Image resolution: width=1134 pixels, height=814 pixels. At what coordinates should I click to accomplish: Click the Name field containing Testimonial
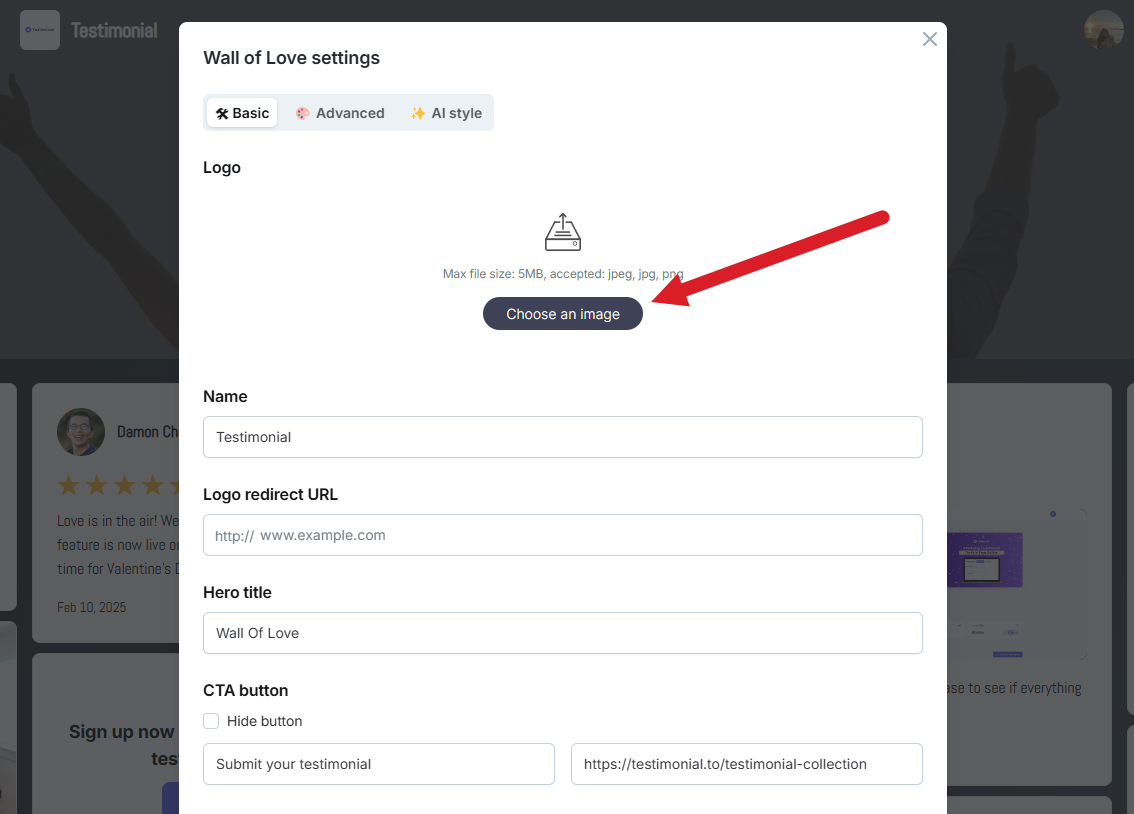pyautogui.click(x=563, y=437)
